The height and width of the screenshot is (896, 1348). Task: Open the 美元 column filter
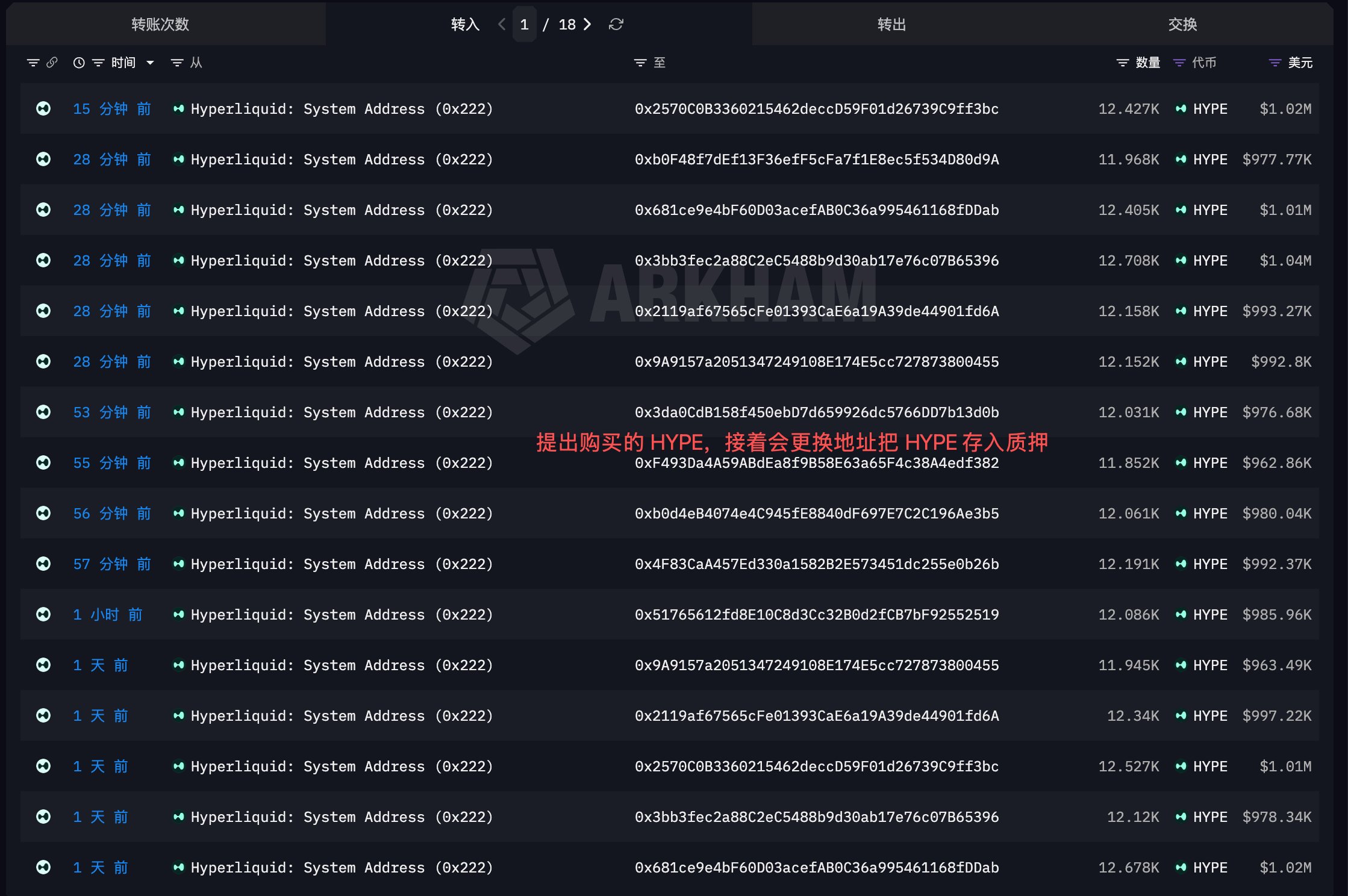pos(1275,63)
